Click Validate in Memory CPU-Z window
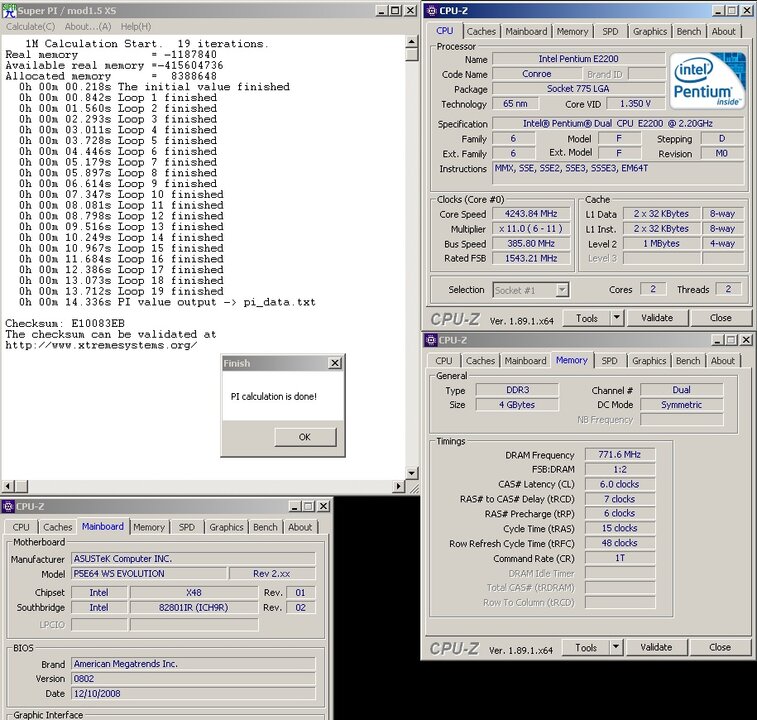757x720 pixels. (x=656, y=648)
